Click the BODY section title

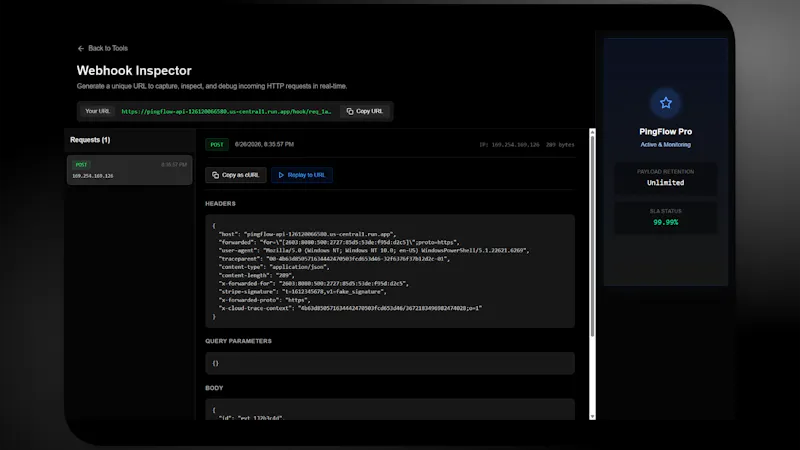pos(214,388)
